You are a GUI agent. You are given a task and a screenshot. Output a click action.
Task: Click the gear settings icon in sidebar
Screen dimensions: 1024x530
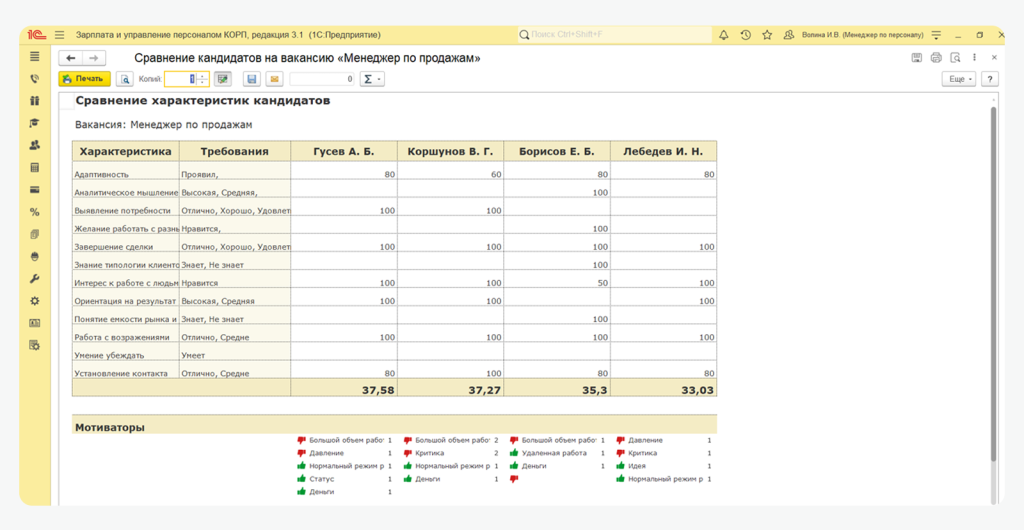click(x=35, y=300)
